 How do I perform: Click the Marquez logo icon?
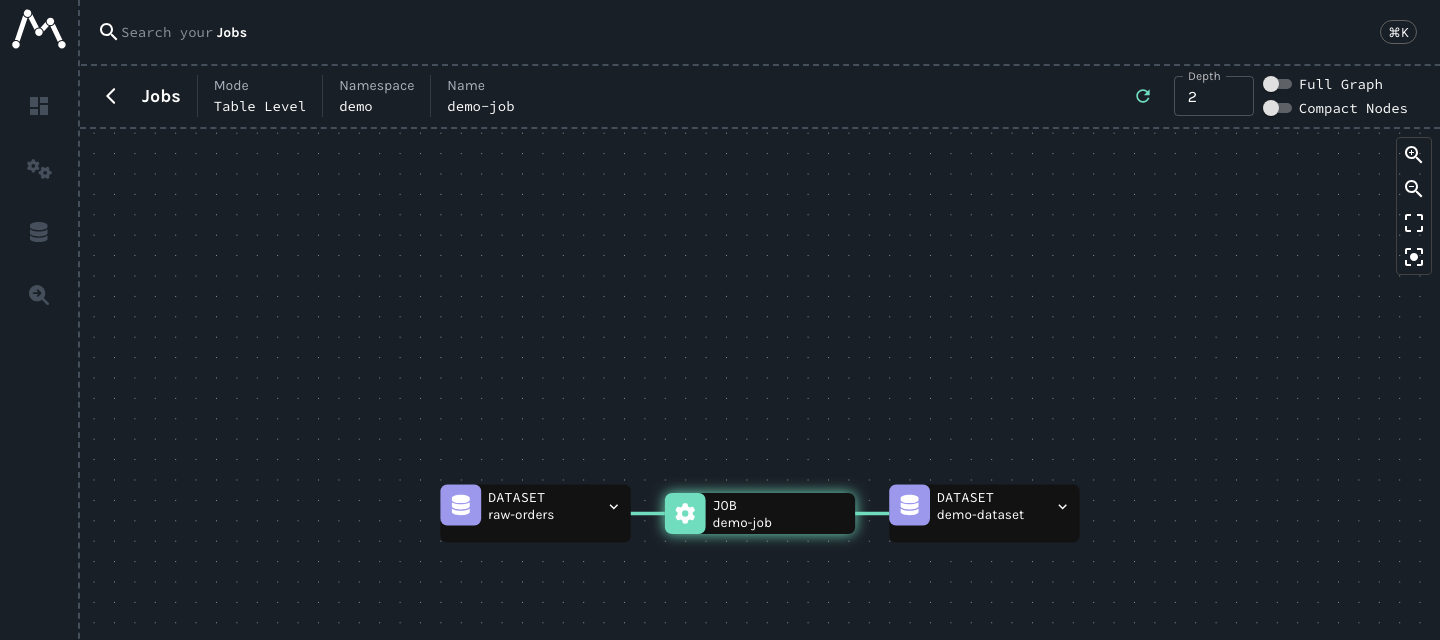pyautogui.click(x=39, y=30)
